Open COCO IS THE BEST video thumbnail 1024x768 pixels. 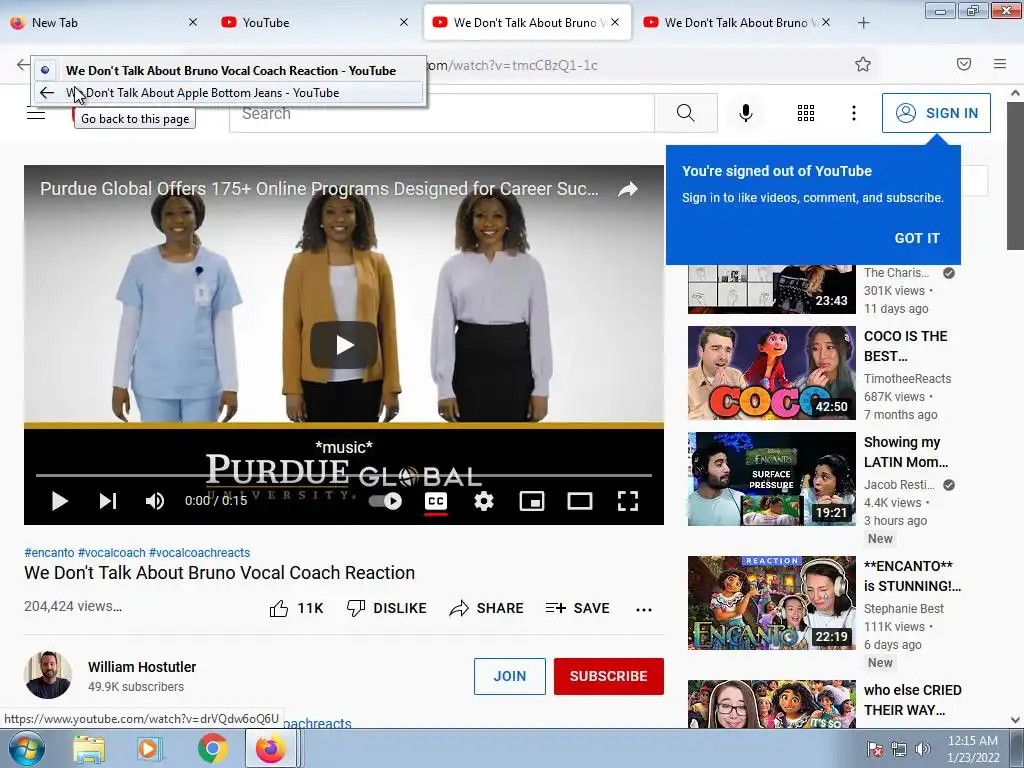tap(771, 373)
